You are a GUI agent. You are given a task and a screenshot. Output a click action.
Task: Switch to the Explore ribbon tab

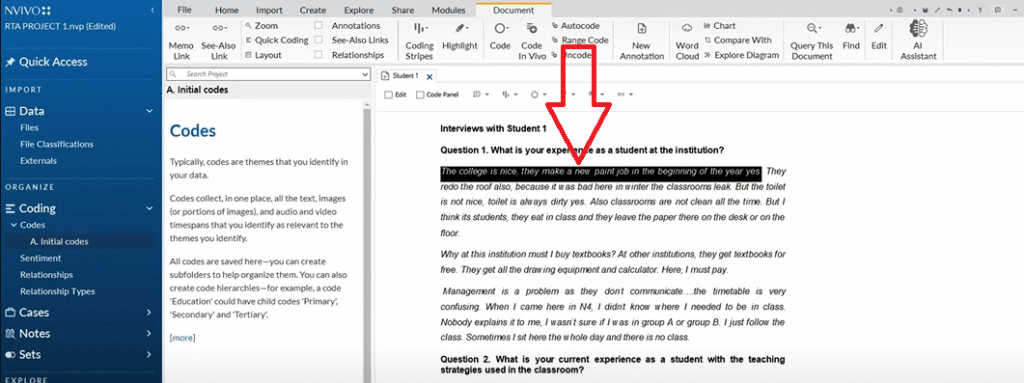(359, 10)
